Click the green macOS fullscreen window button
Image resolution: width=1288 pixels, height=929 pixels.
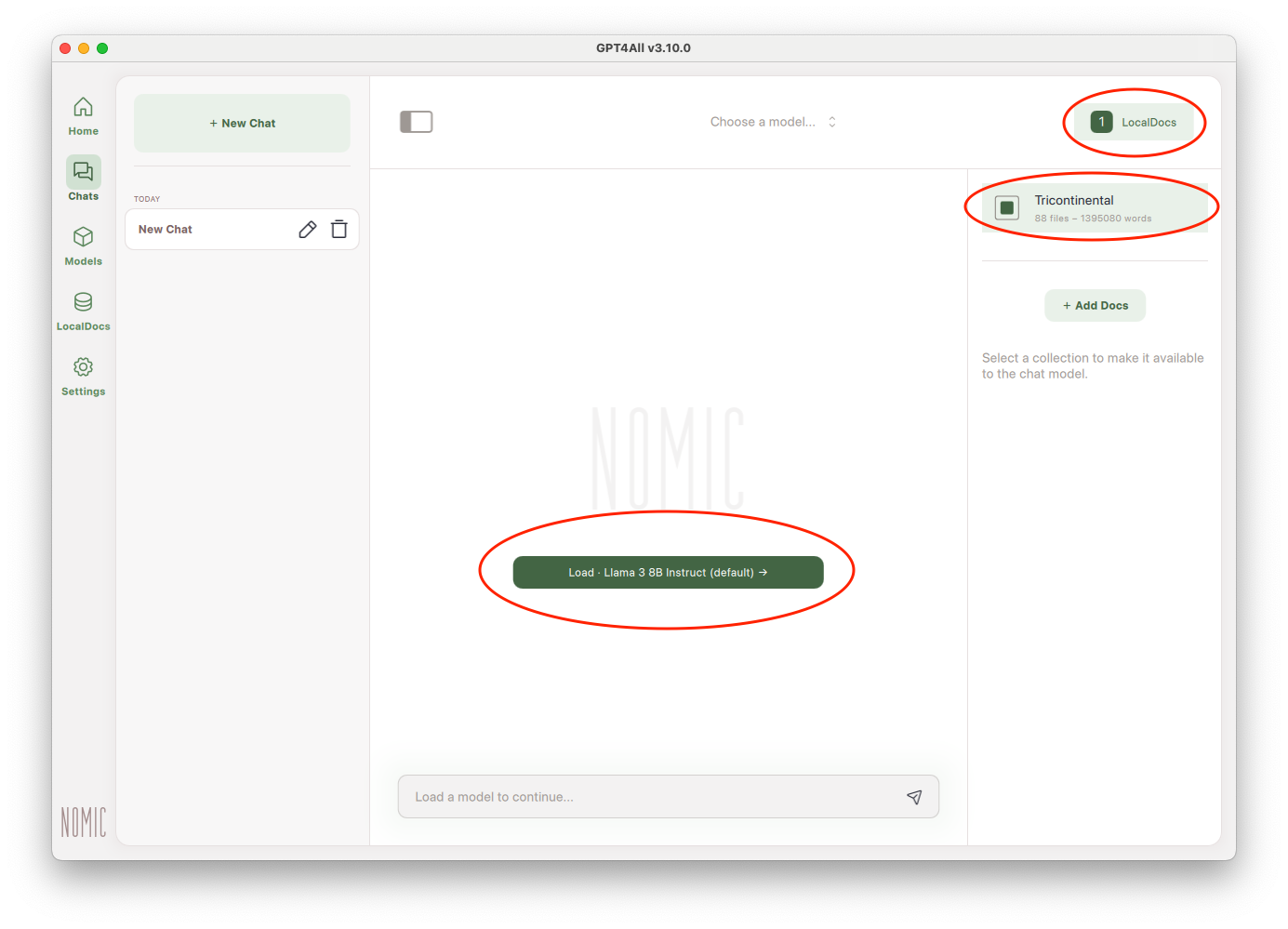[x=102, y=48]
